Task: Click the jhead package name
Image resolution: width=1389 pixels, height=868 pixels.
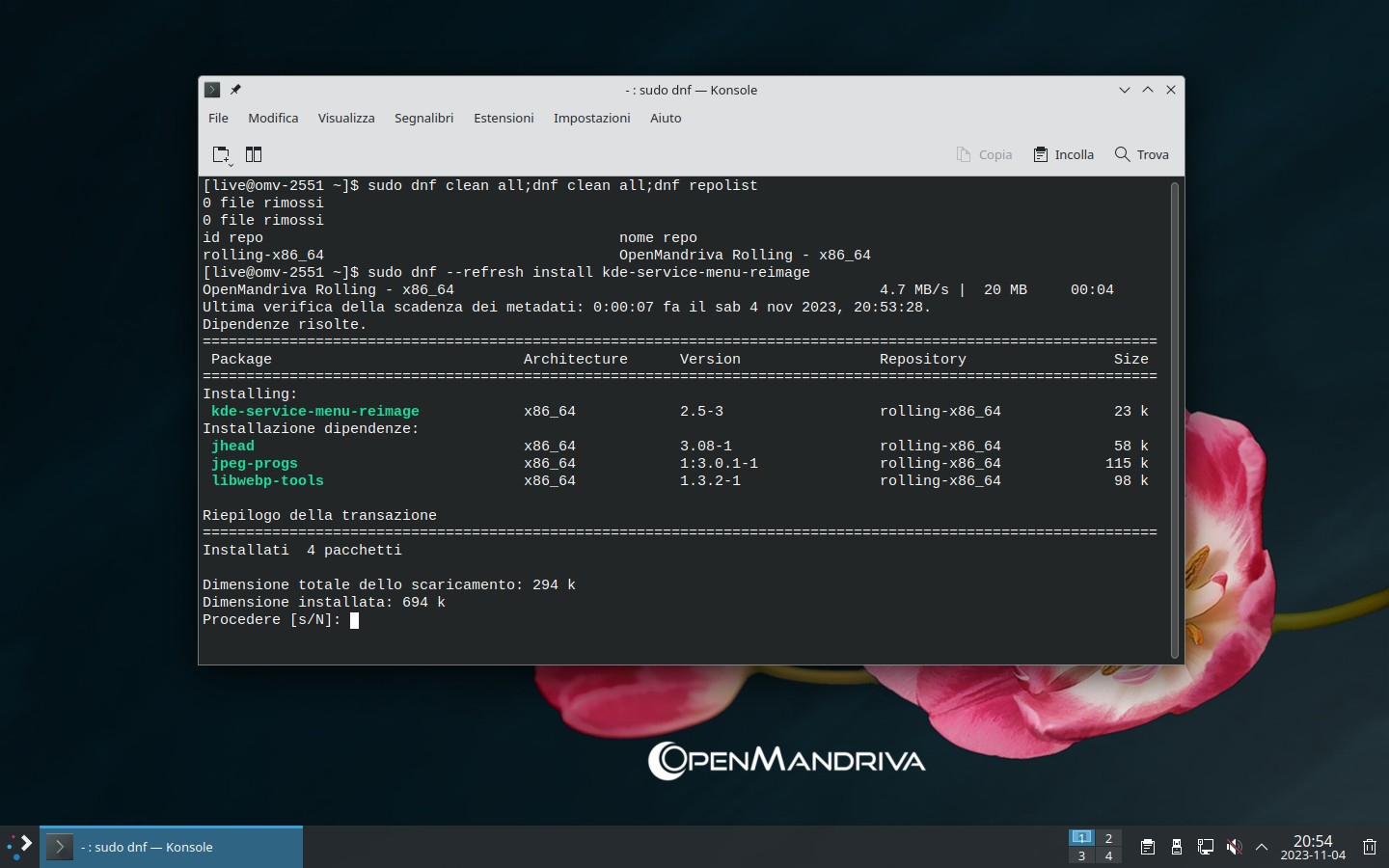Action: [232, 446]
